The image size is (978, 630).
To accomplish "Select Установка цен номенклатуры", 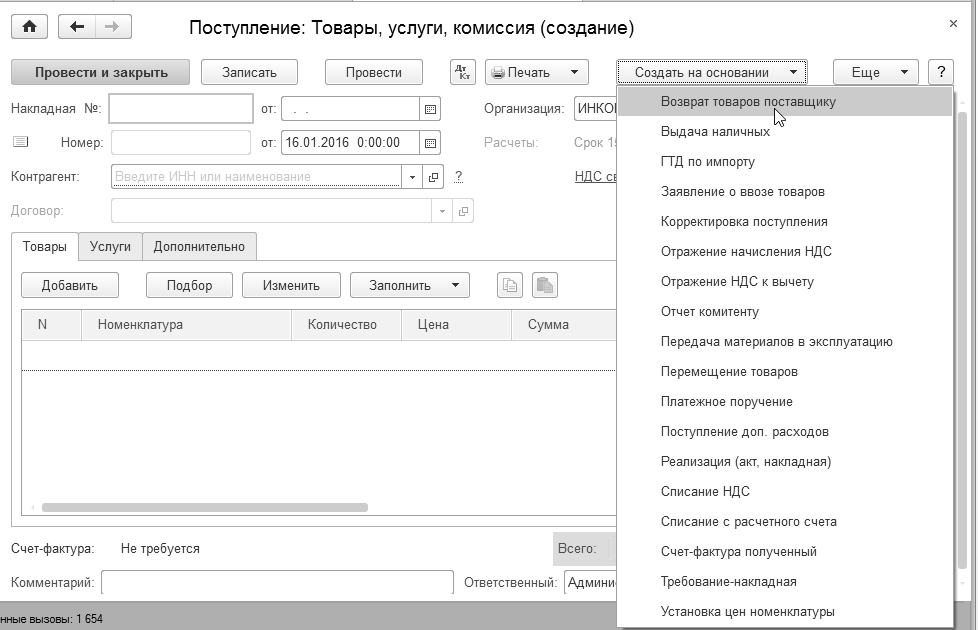I will tap(785, 611).
